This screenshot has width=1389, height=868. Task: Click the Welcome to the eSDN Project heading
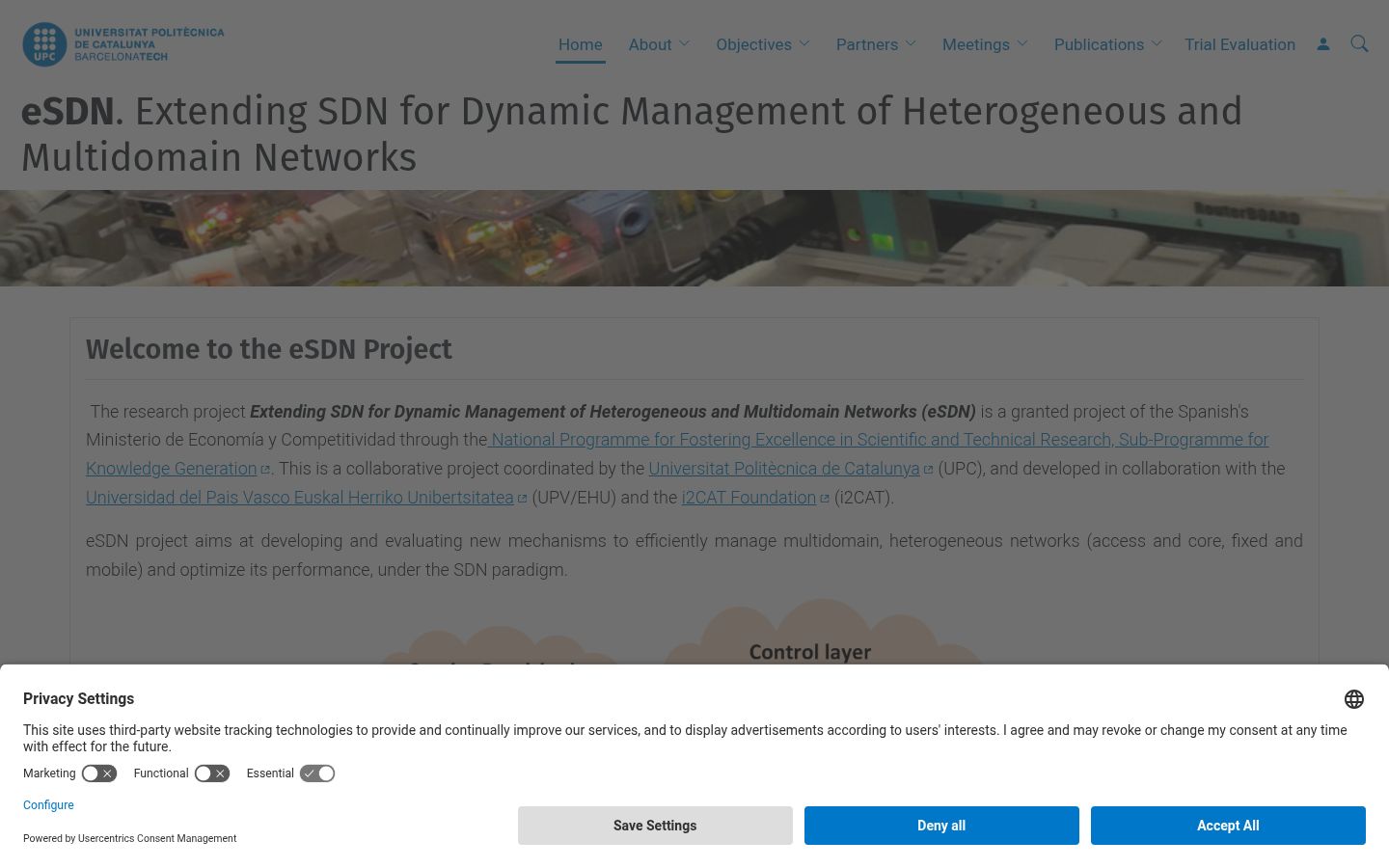(269, 349)
